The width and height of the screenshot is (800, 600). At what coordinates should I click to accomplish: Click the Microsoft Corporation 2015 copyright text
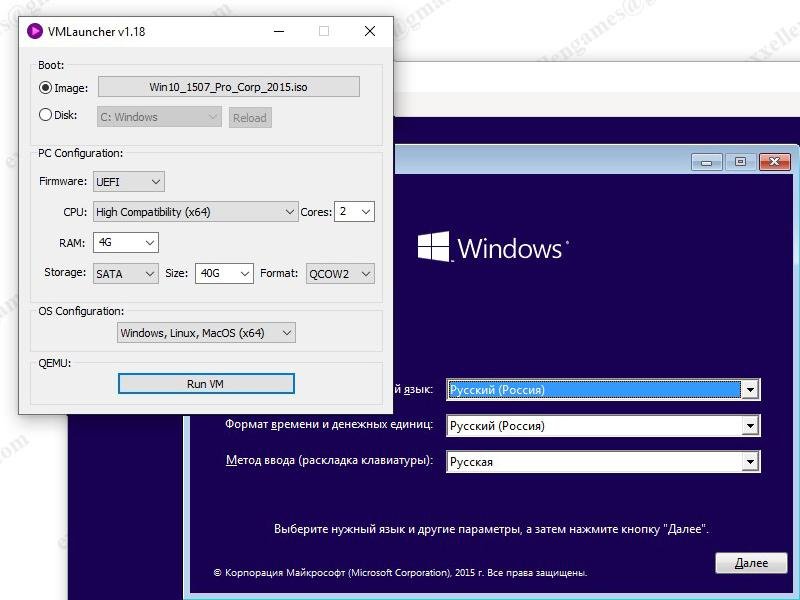pos(401,572)
